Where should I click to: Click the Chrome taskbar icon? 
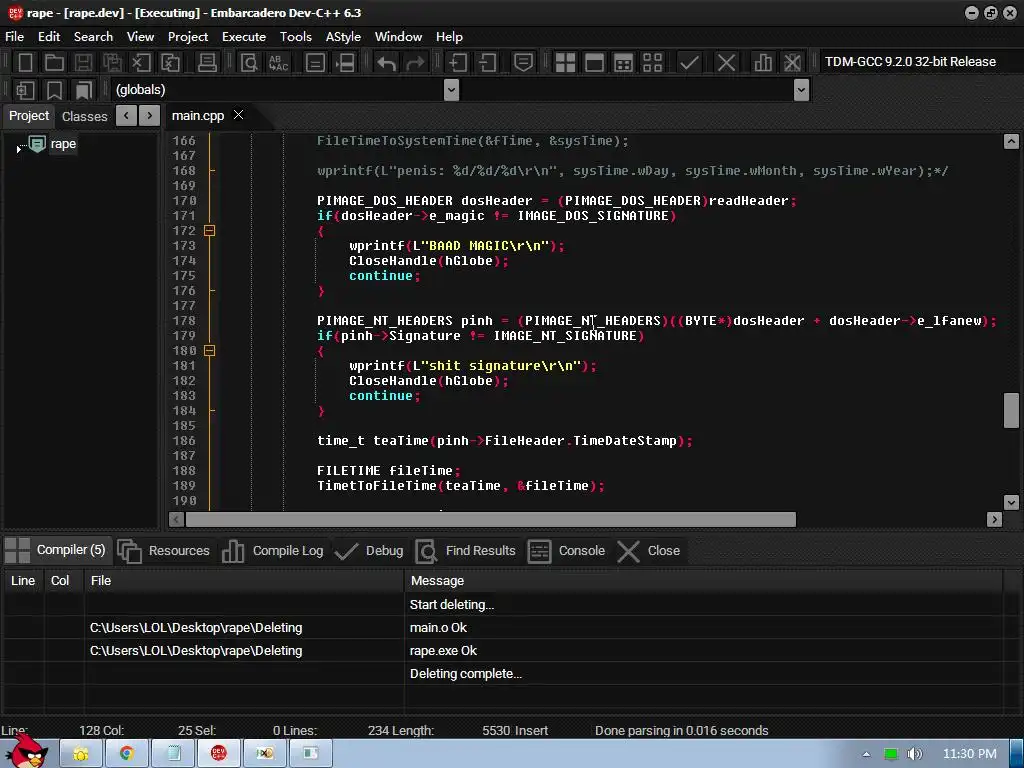pos(127,754)
